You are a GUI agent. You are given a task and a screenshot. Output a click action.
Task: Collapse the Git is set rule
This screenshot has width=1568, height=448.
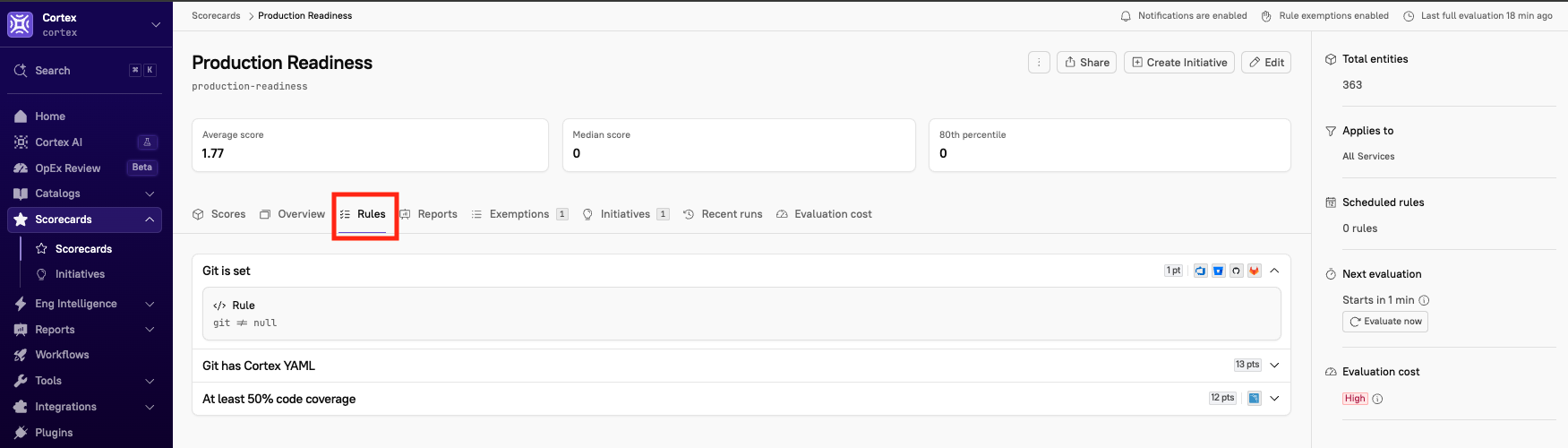(x=1274, y=271)
